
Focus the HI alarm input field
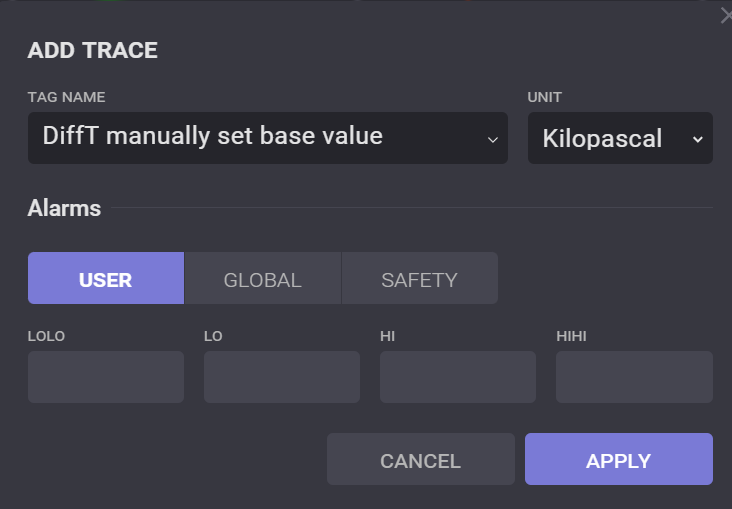click(x=458, y=377)
